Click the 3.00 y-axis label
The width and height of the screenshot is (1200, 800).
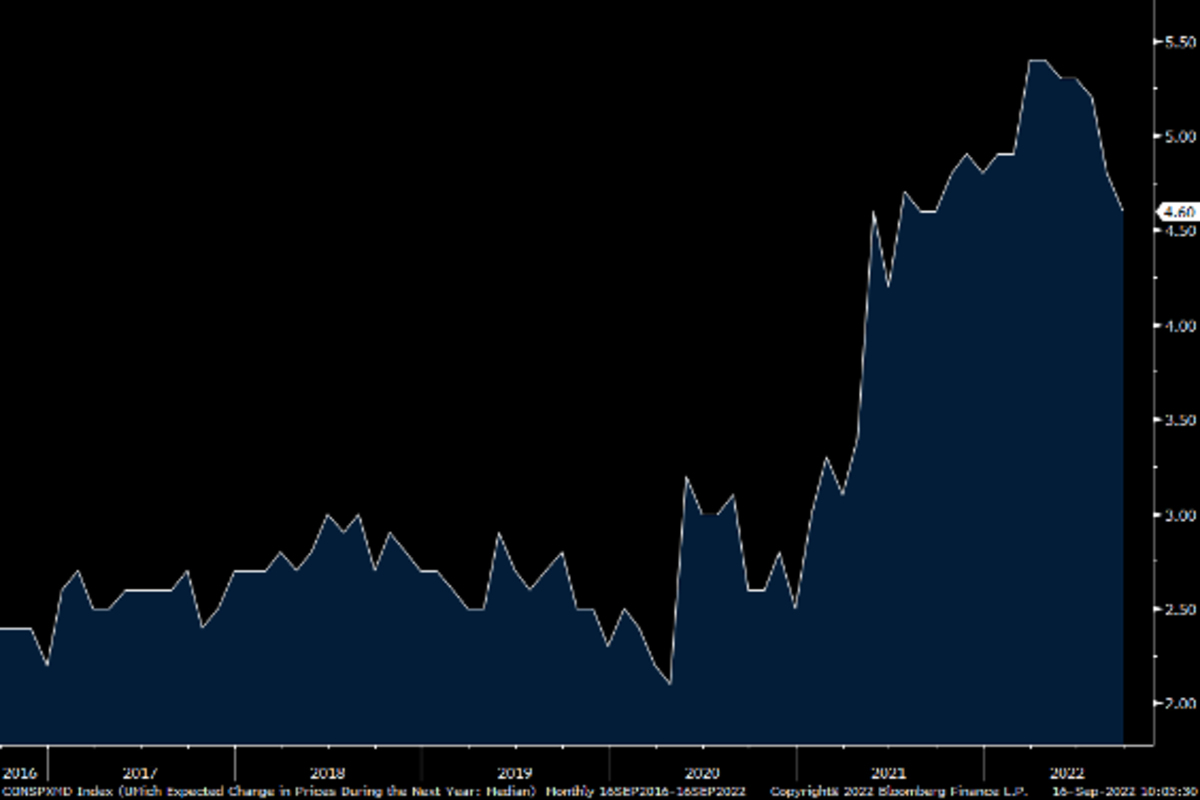point(1176,514)
